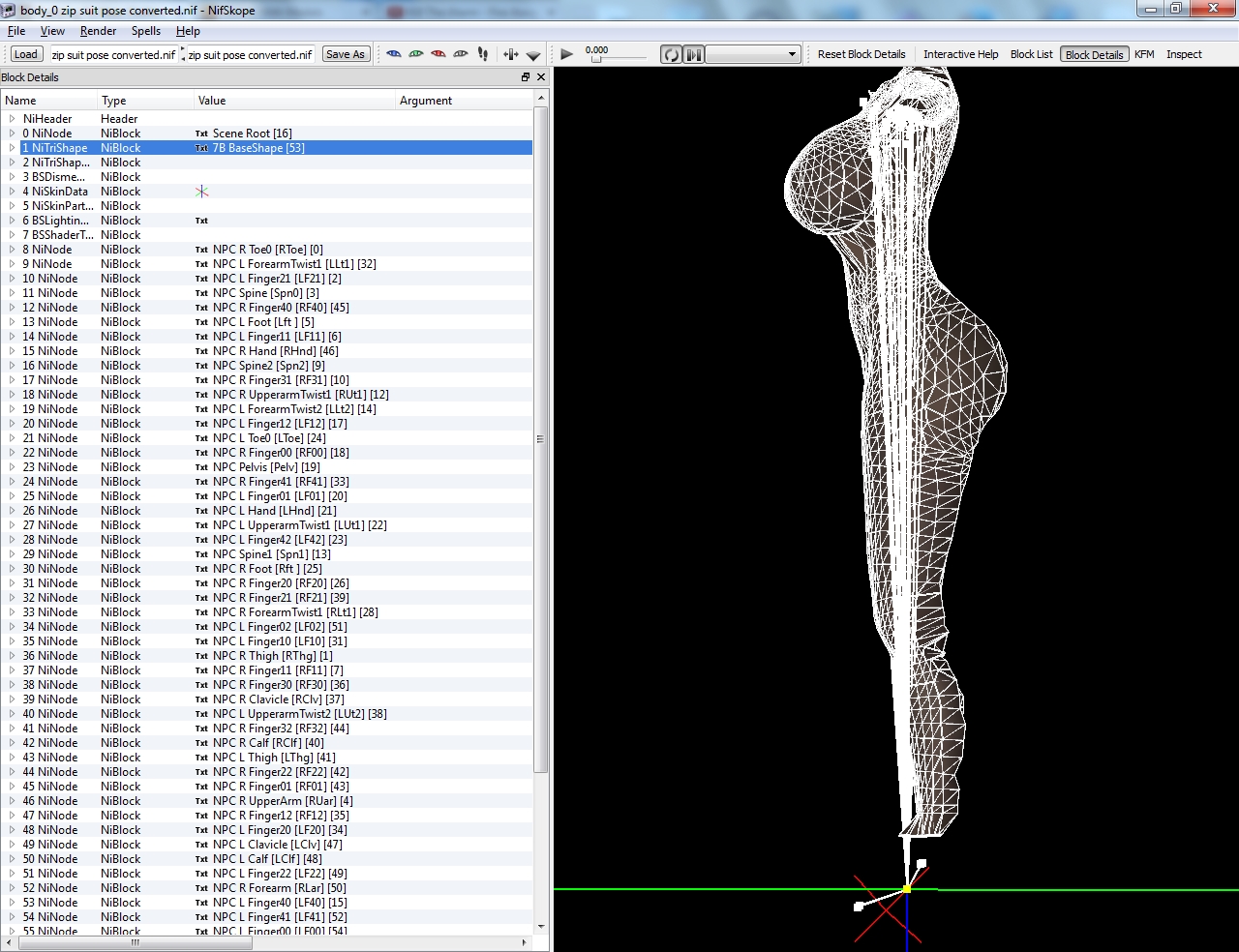The image size is (1239, 952).
Task: Toggle animation loop button
Action: point(671,54)
